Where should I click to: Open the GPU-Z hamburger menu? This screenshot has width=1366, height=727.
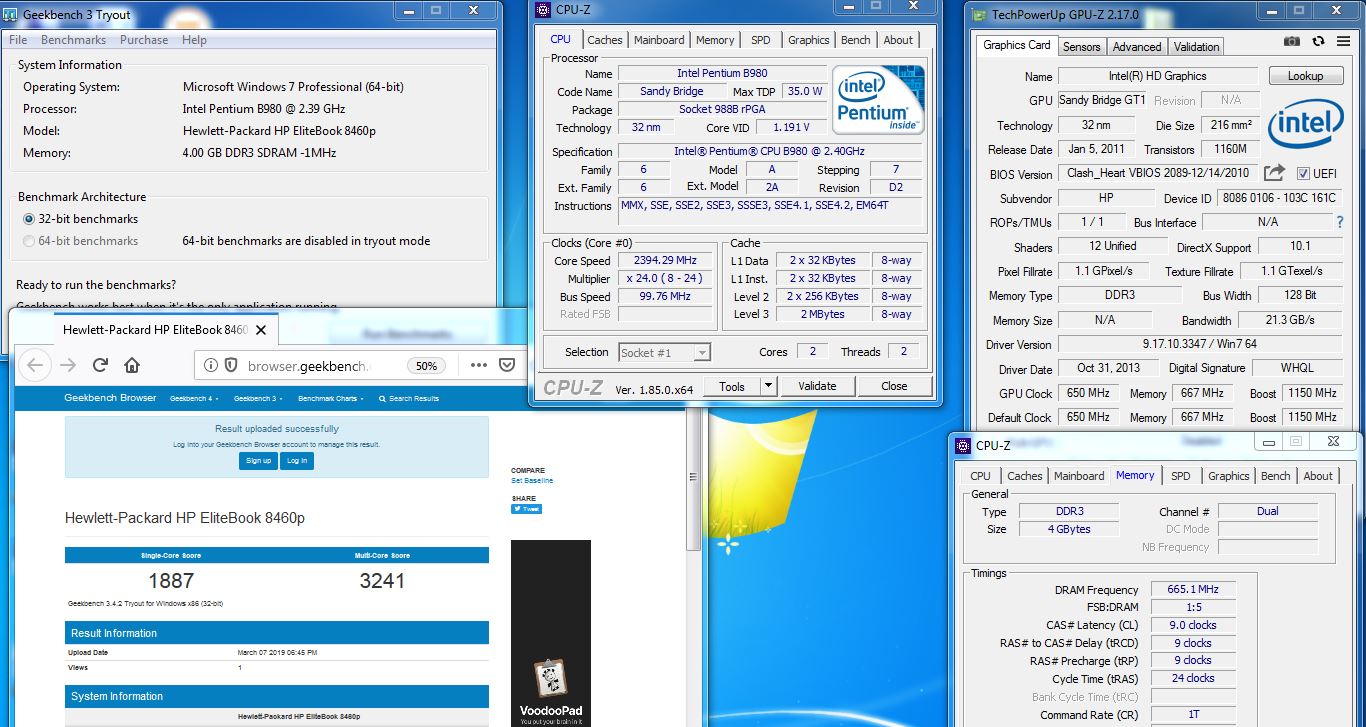(1342, 41)
